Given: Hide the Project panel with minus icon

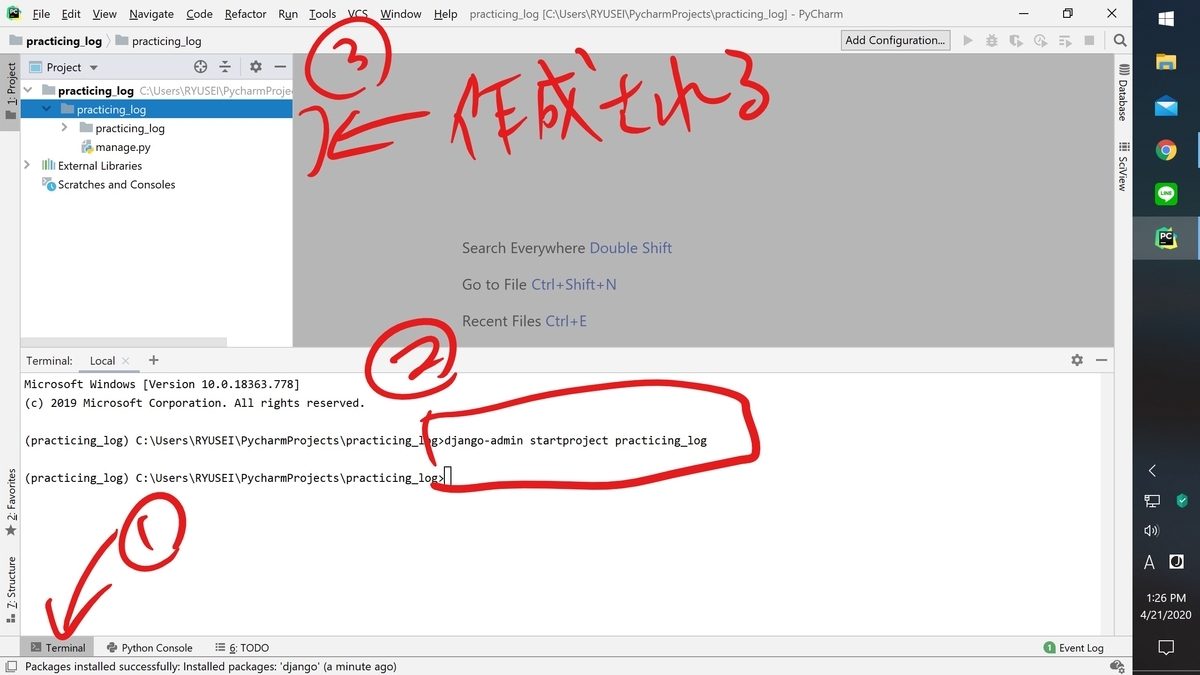Looking at the screenshot, I should click(x=280, y=67).
